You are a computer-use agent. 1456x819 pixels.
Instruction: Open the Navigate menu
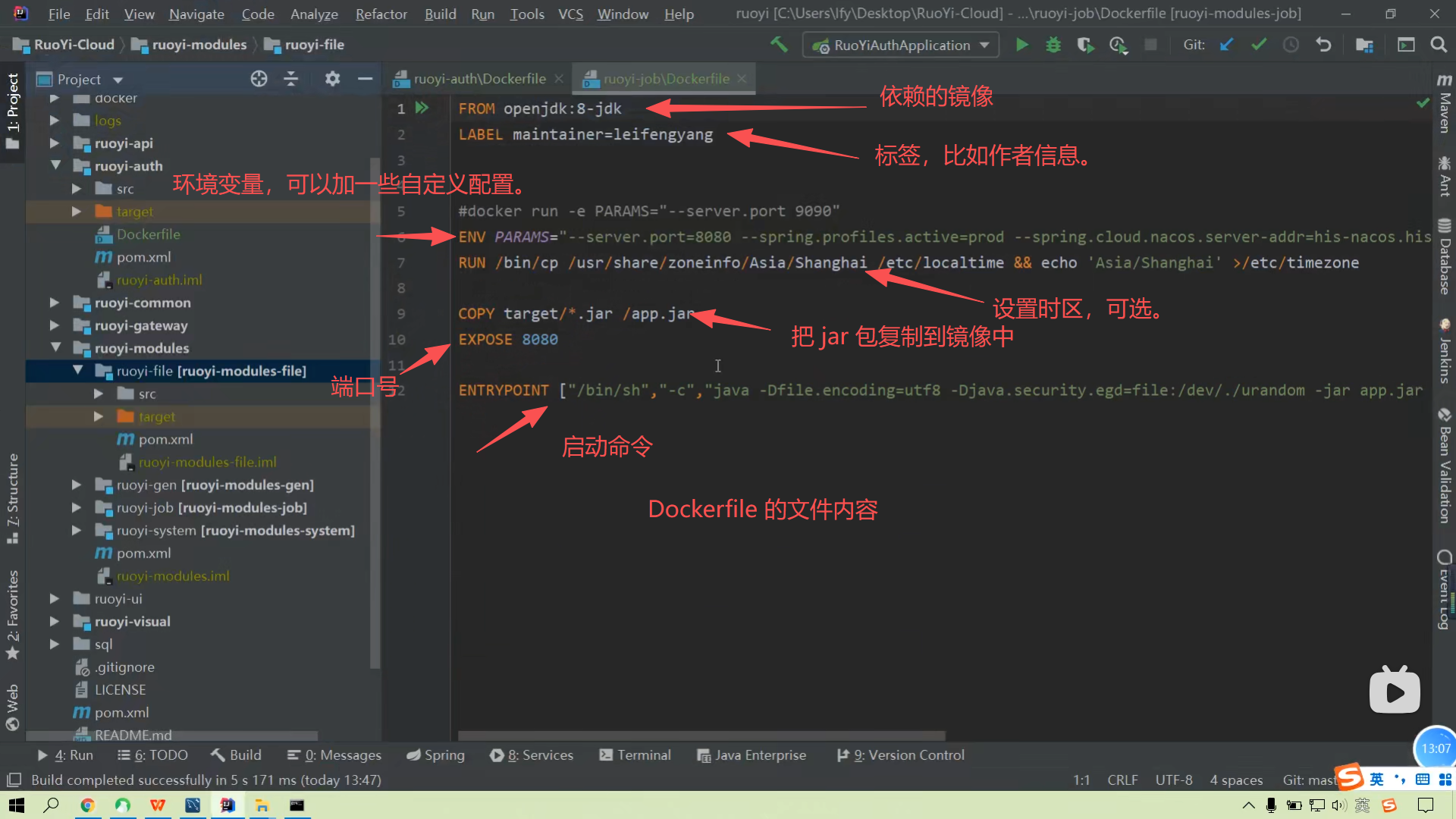tap(196, 14)
